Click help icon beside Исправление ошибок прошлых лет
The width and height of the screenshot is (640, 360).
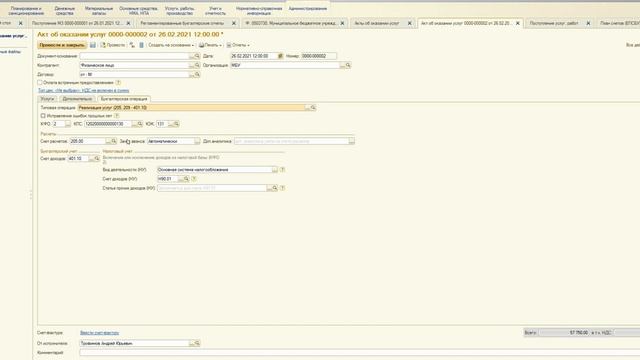pyautogui.click(x=117, y=116)
